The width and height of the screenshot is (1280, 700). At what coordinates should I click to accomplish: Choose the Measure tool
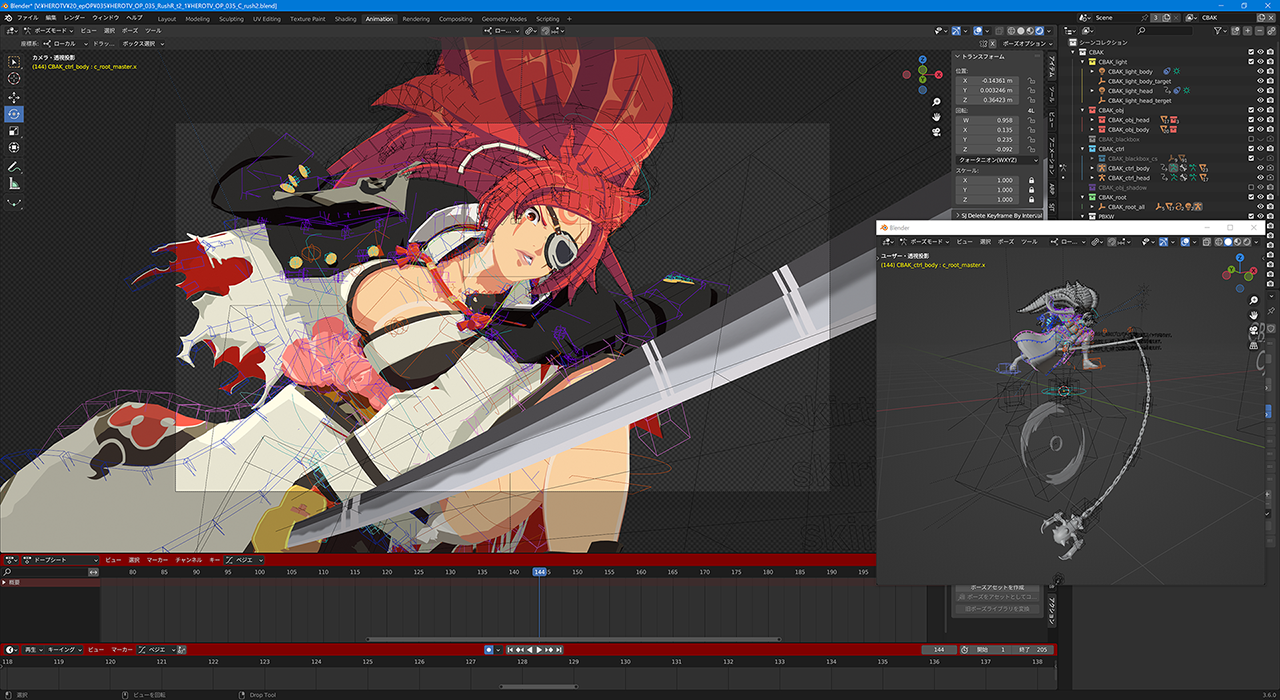click(x=14, y=184)
